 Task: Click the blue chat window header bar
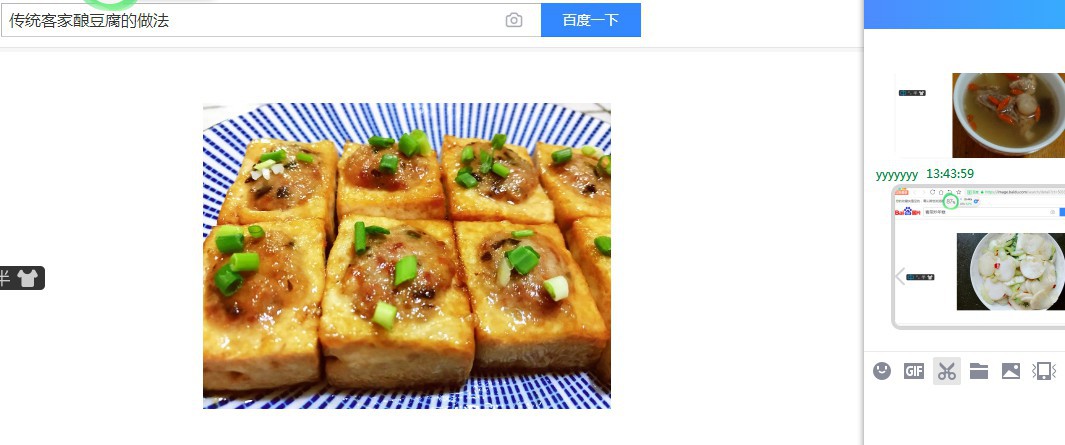(x=964, y=14)
